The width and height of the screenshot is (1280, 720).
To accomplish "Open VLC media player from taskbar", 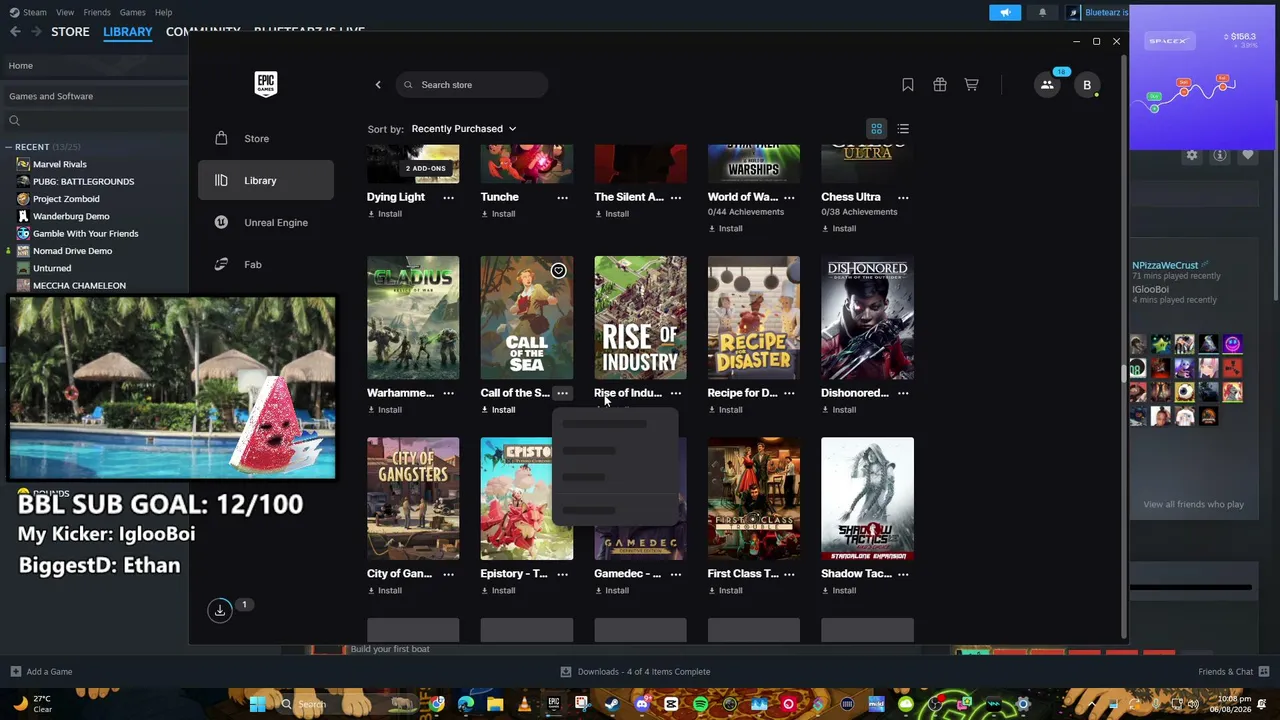I will pyautogui.click(x=524, y=704).
